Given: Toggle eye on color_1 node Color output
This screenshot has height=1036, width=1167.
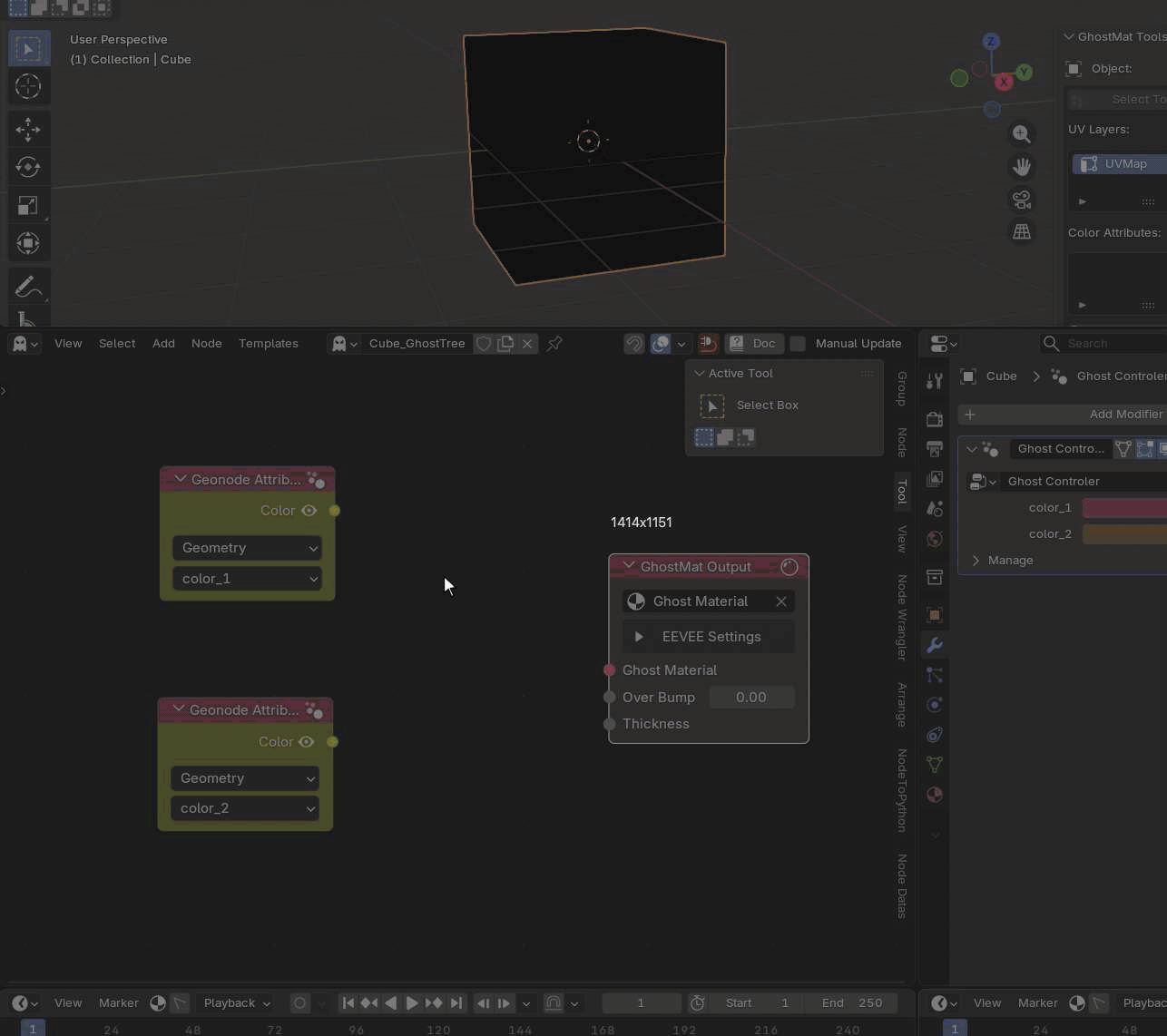Looking at the screenshot, I should pos(309,511).
